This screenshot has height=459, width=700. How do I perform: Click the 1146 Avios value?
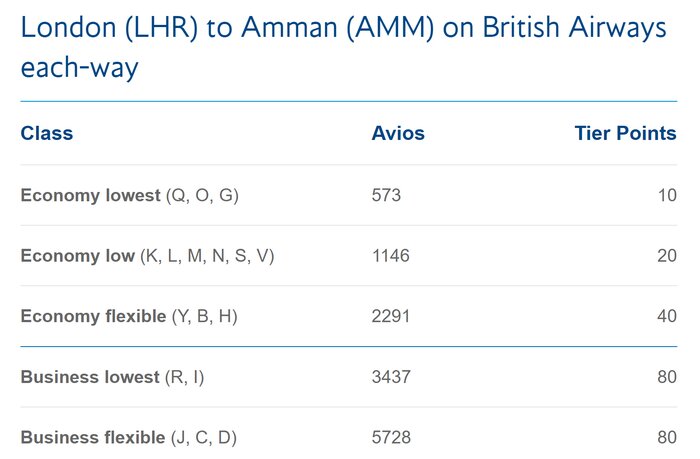[391, 256]
